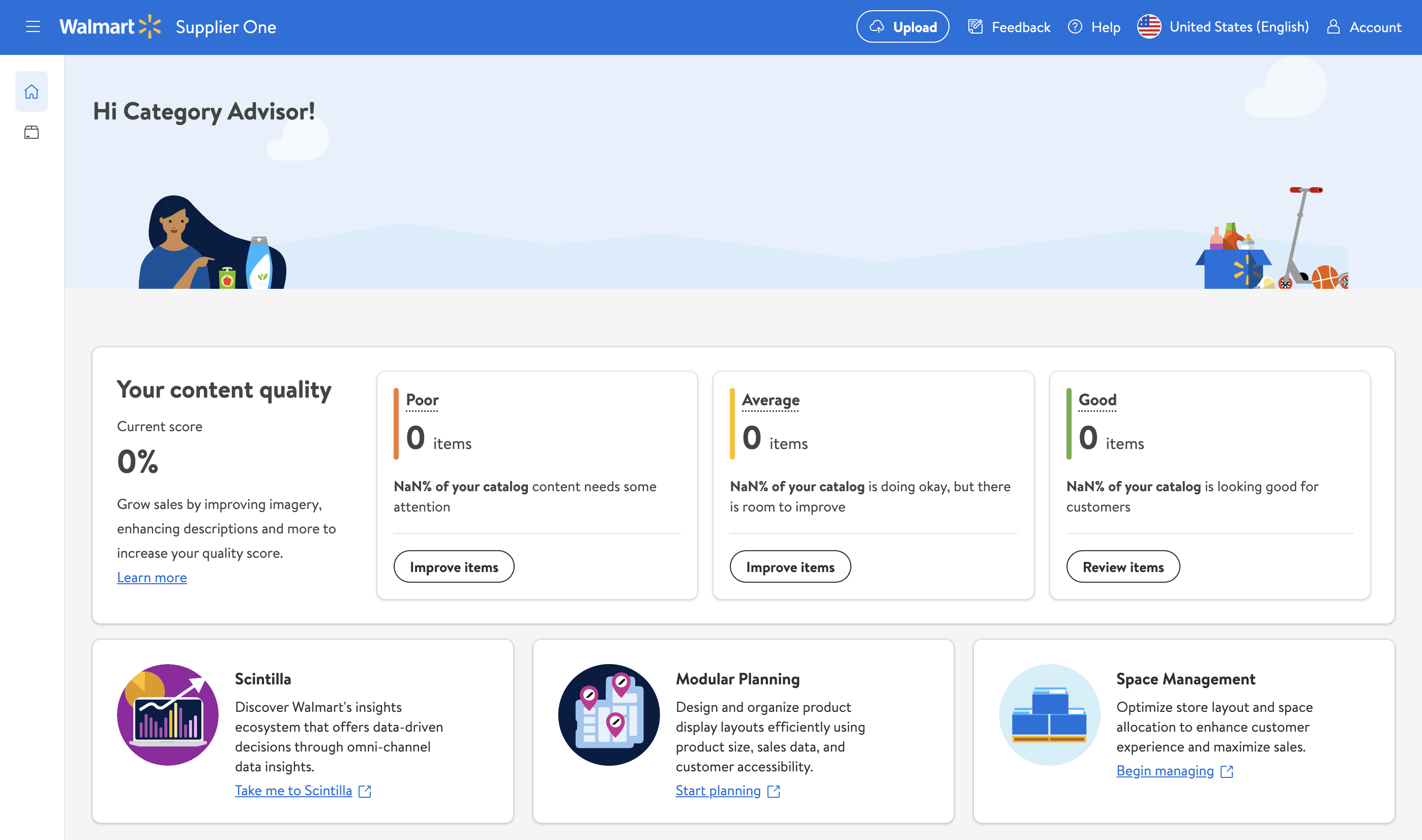The image size is (1422, 840).
Task: Click the Space Management boxes illustration
Action: 1049,715
